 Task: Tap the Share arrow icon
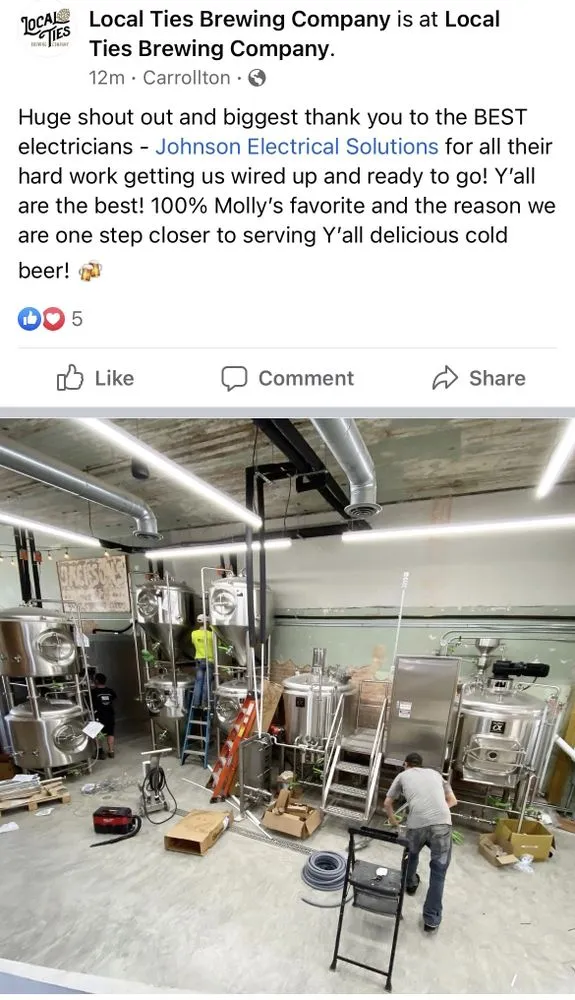pyautogui.click(x=445, y=378)
